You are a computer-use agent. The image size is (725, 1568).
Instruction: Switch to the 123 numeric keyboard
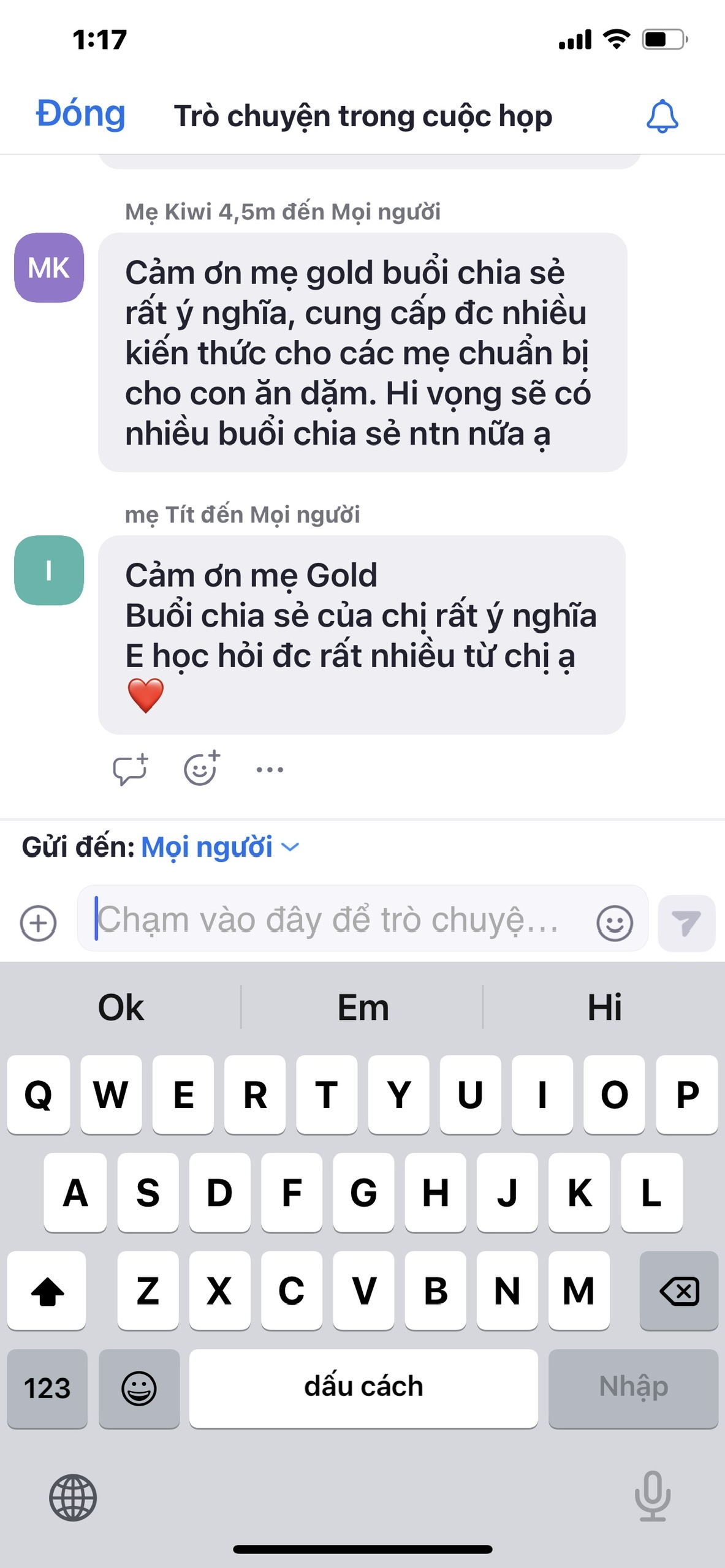(x=47, y=1388)
